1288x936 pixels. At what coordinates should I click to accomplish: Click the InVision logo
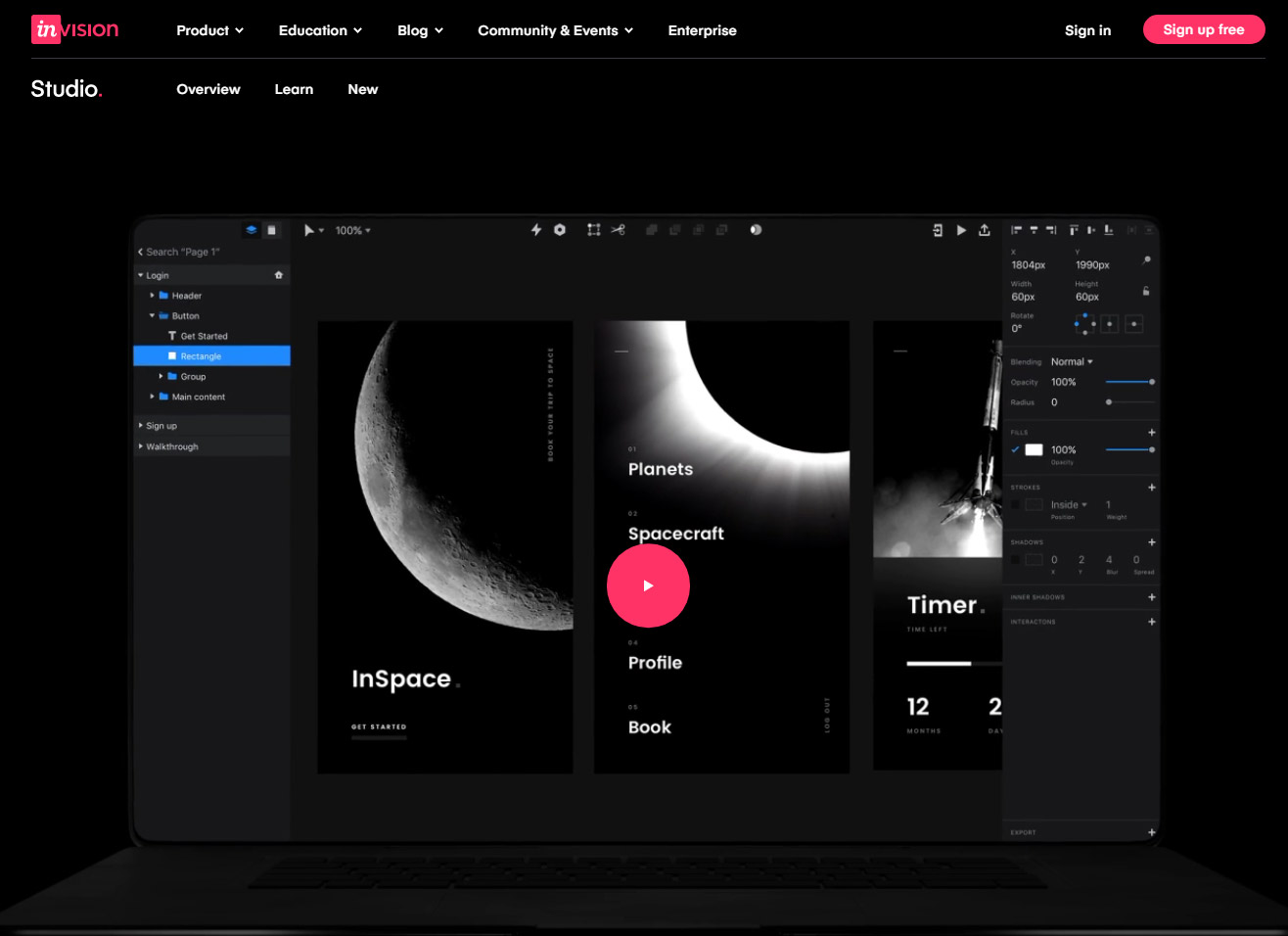click(x=75, y=29)
